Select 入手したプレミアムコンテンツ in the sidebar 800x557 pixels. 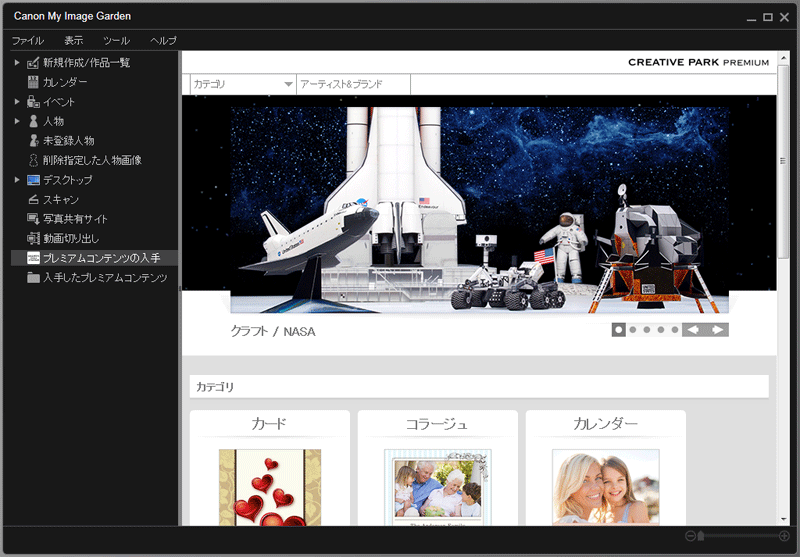pyautogui.click(x=94, y=277)
